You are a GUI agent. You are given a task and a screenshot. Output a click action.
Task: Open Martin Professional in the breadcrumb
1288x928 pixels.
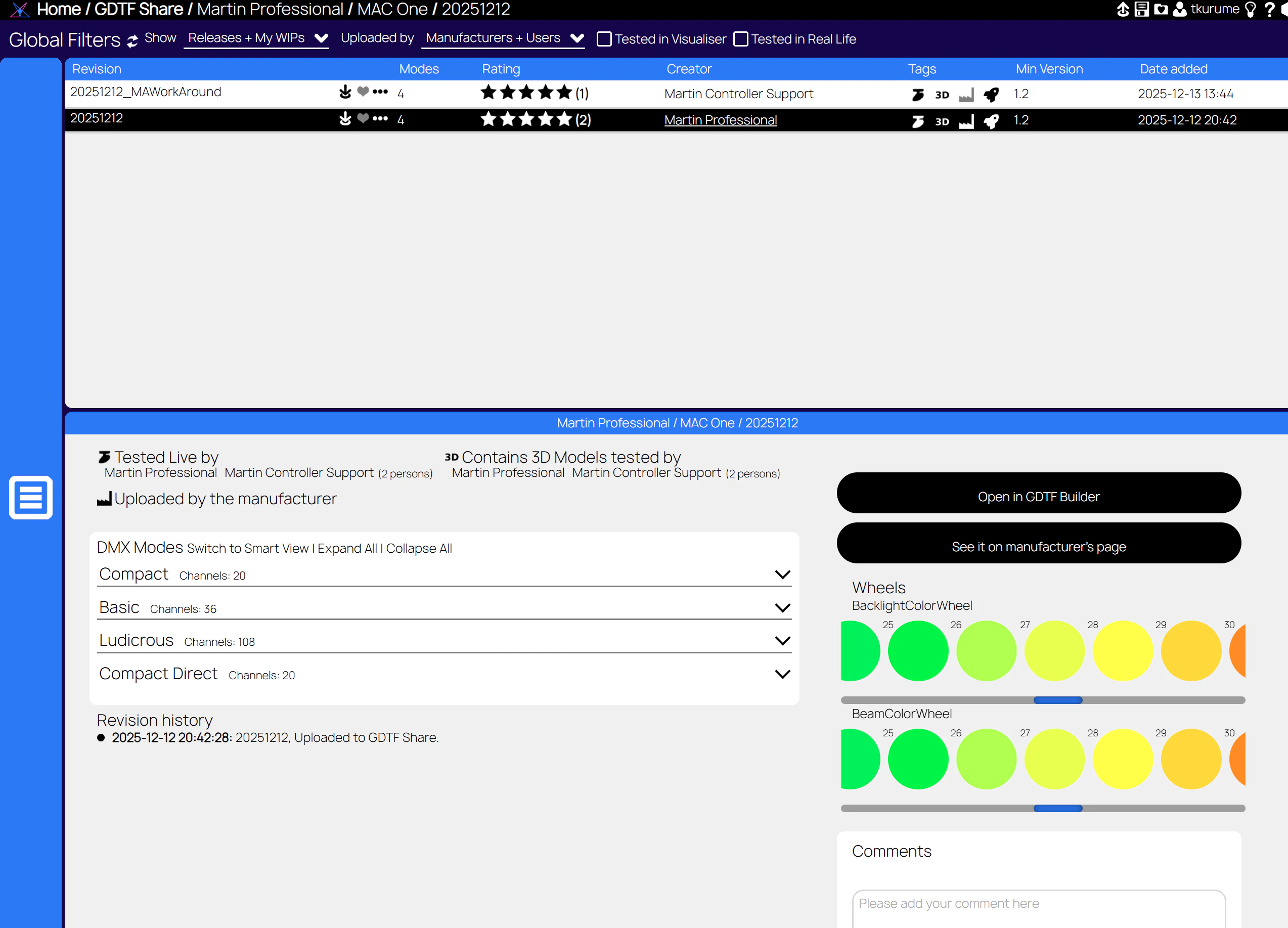271,10
